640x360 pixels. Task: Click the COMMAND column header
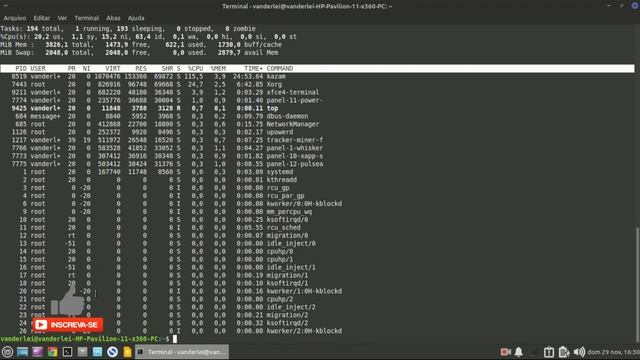point(280,69)
